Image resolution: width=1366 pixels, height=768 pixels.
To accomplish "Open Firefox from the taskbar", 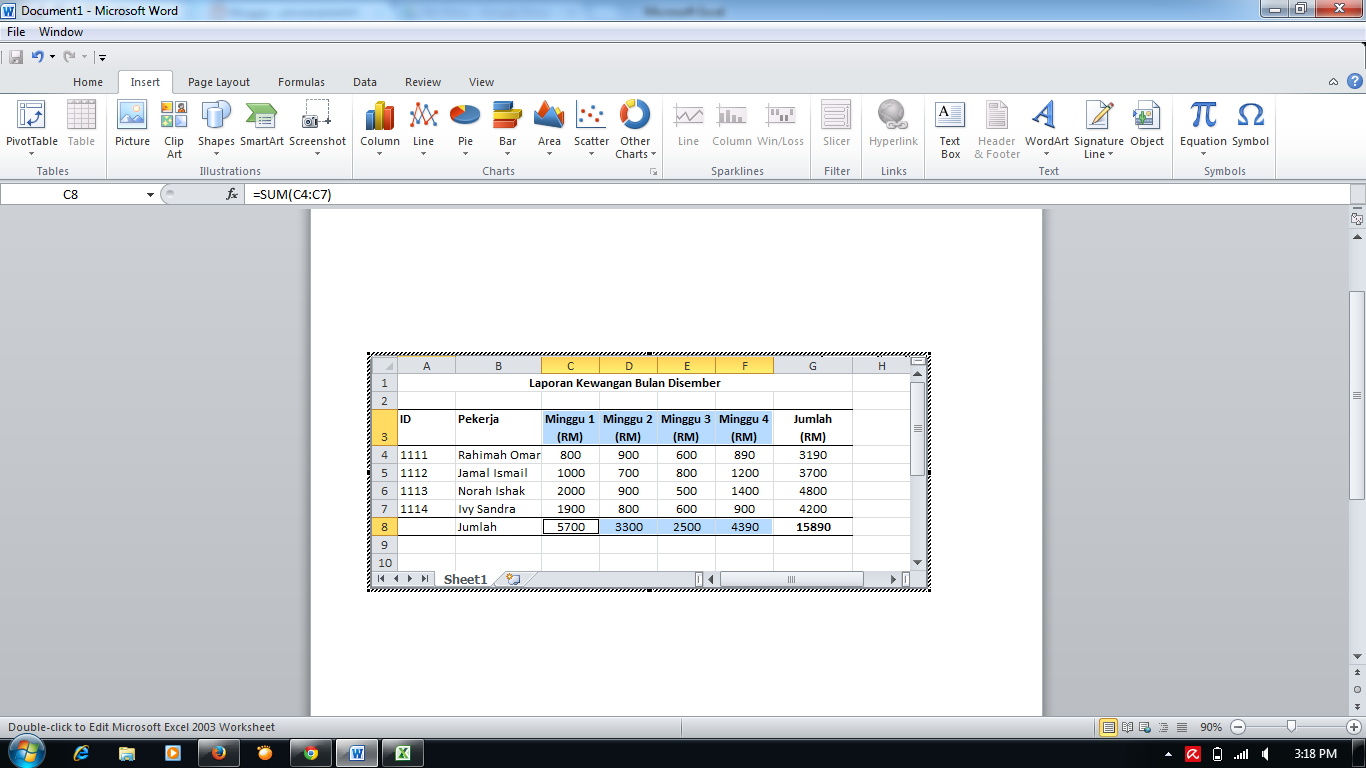I will coord(219,753).
